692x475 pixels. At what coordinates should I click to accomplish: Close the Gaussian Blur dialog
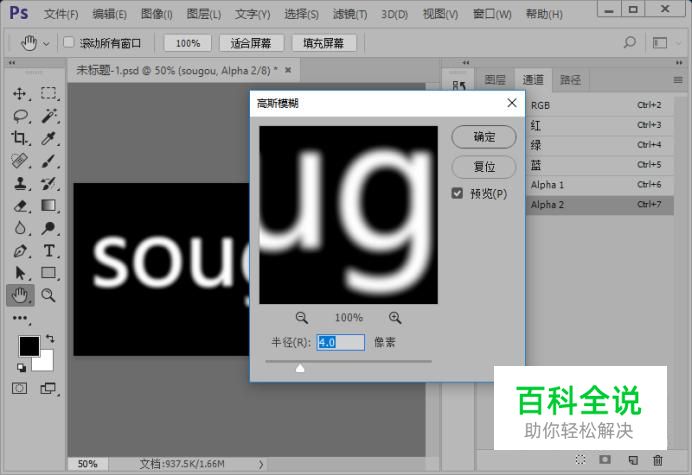point(512,103)
